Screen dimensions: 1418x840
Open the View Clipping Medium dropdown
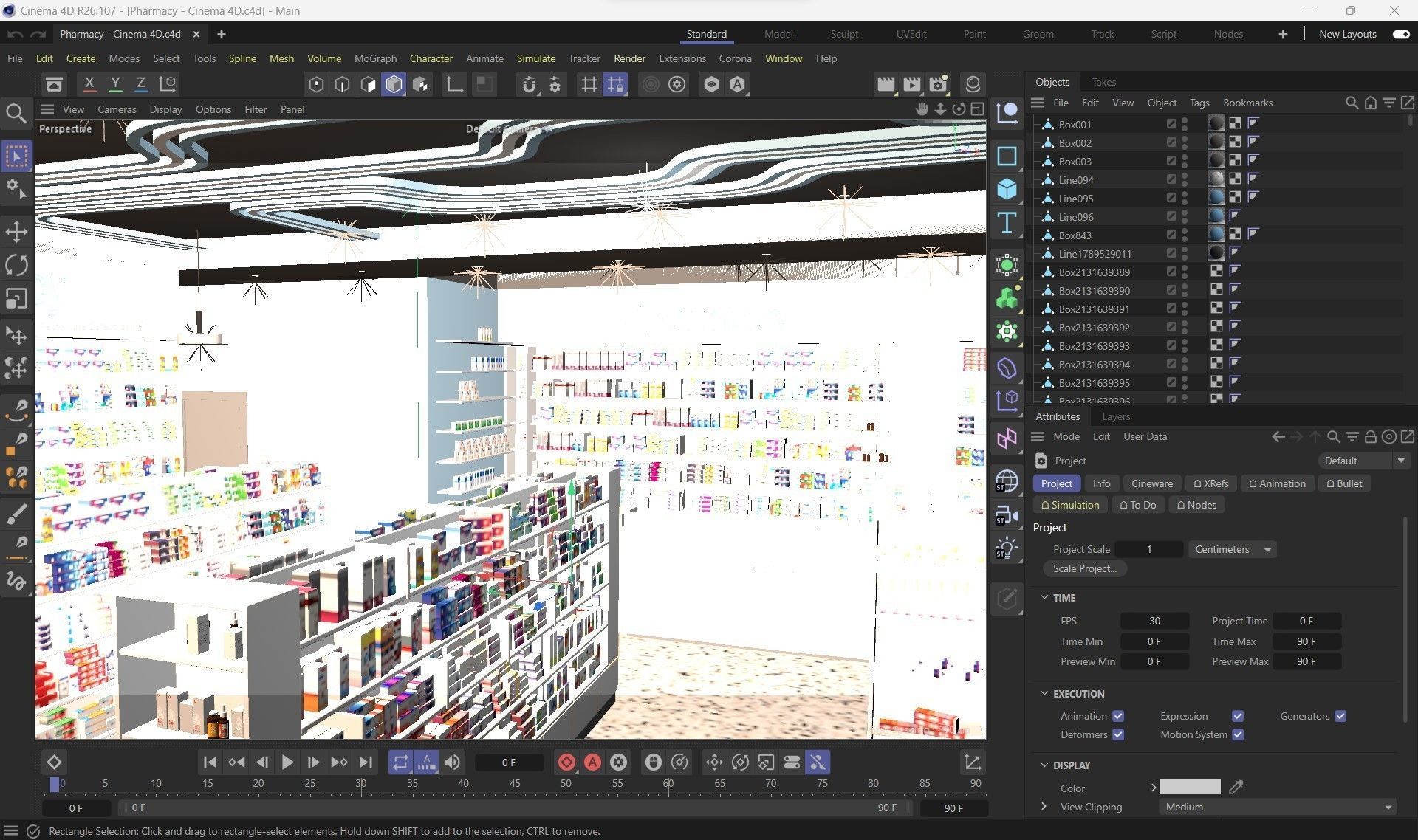click(x=1278, y=807)
